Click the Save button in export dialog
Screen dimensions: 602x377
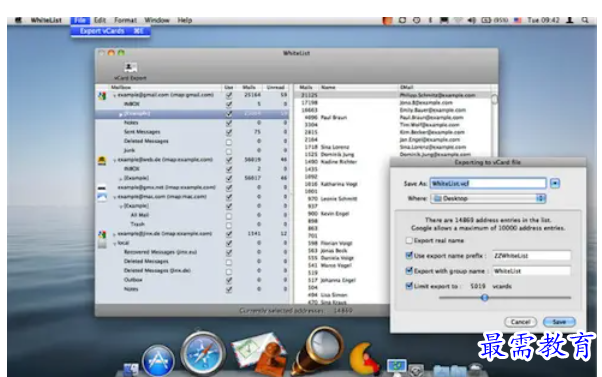(559, 322)
